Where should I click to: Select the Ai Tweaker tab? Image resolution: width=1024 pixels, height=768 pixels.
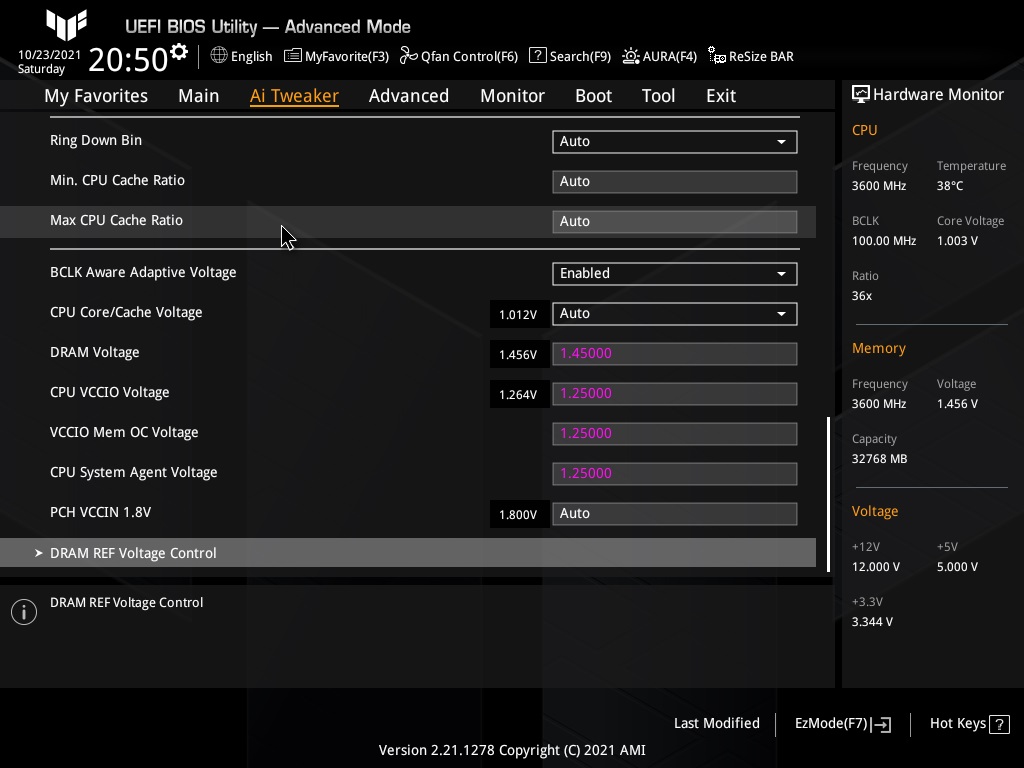point(294,96)
